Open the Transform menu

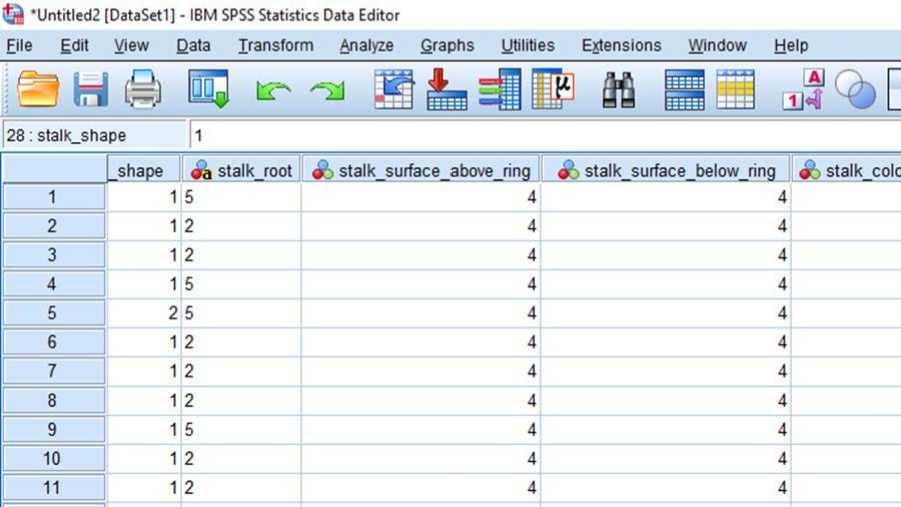point(275,45)
